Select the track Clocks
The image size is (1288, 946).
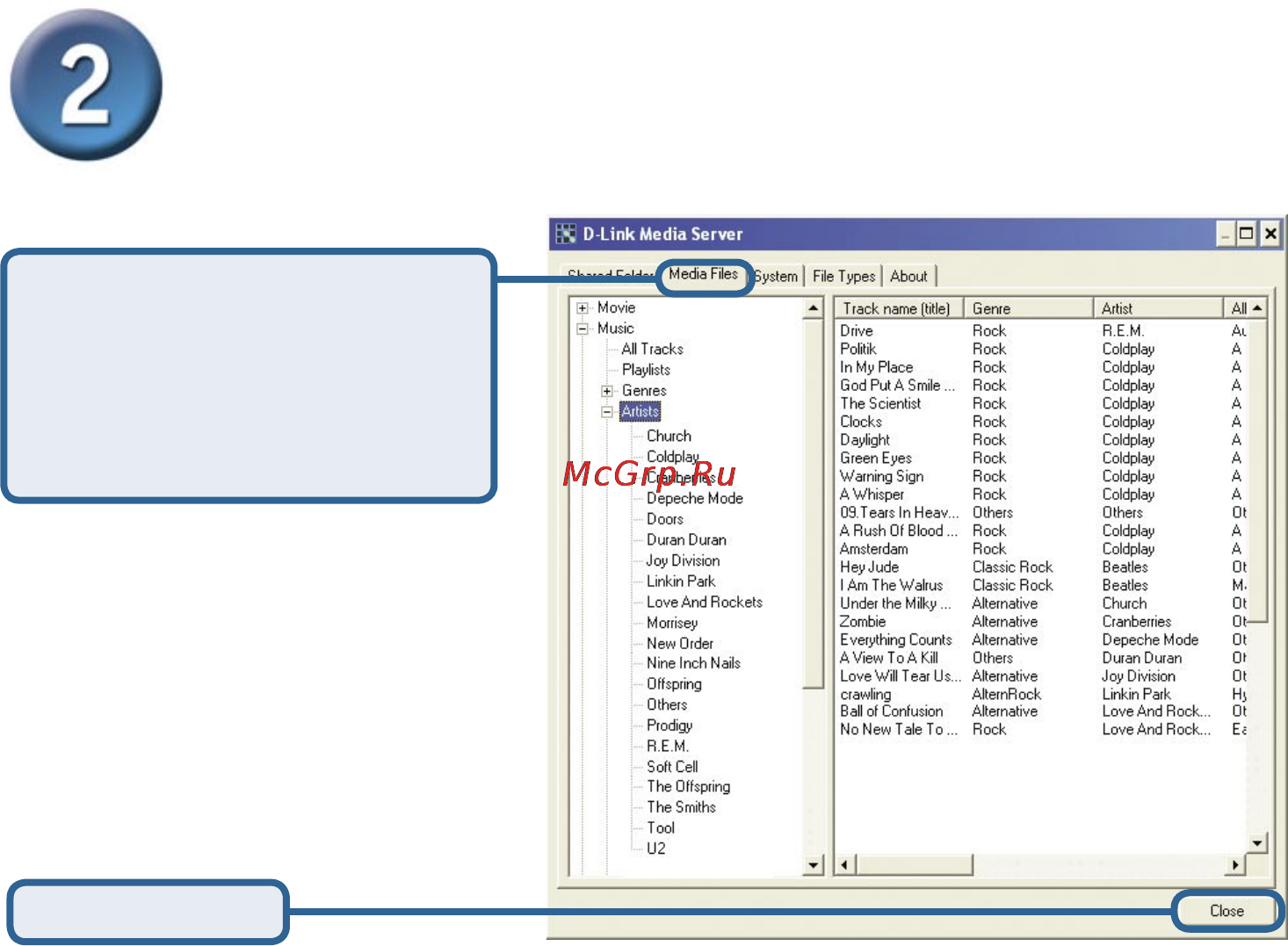pyautogui.click(x=861, y=422)
